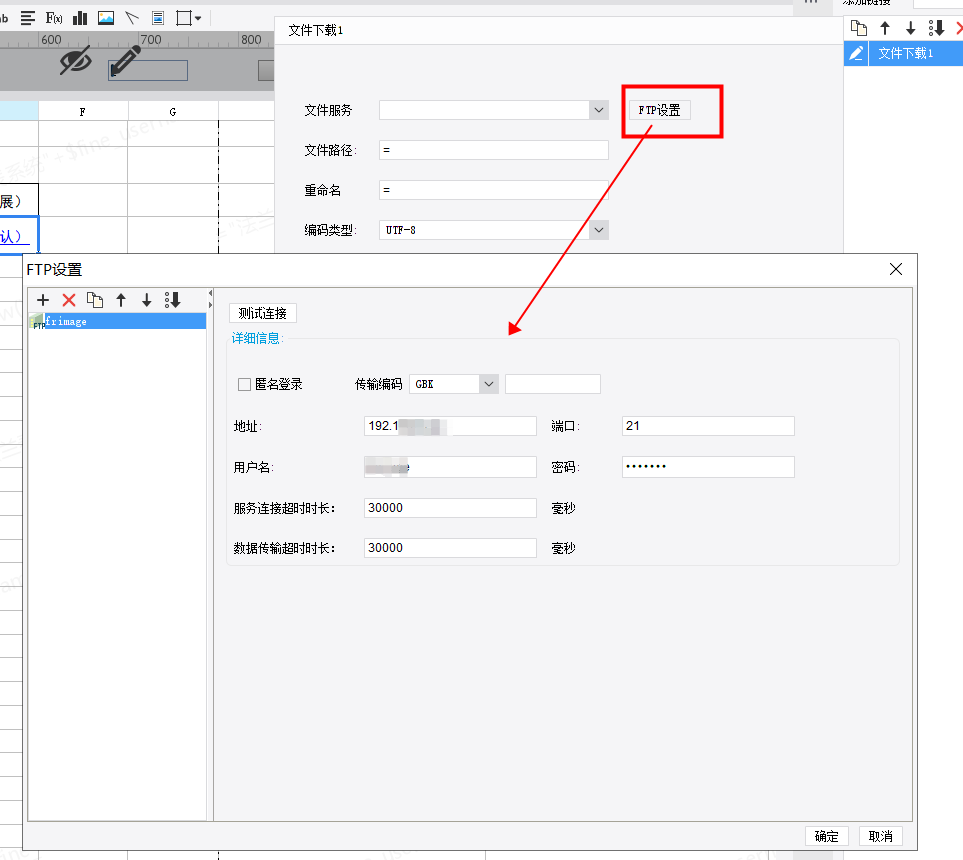
Task: Click the 数据传输超时时长 field
Action: tap(450, 548)
